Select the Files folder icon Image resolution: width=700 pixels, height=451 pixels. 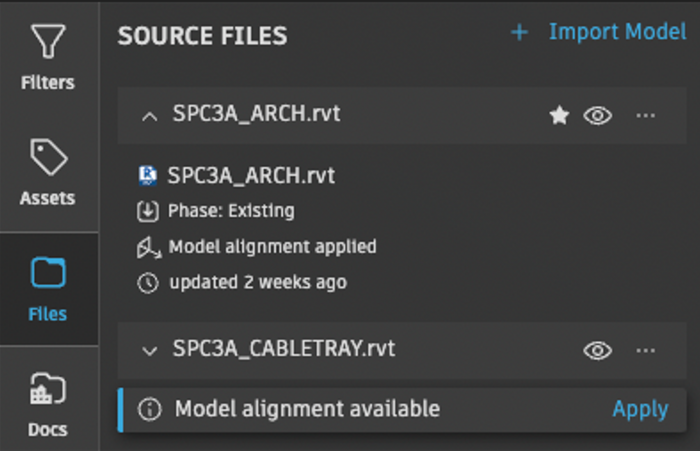pos(48,273)
